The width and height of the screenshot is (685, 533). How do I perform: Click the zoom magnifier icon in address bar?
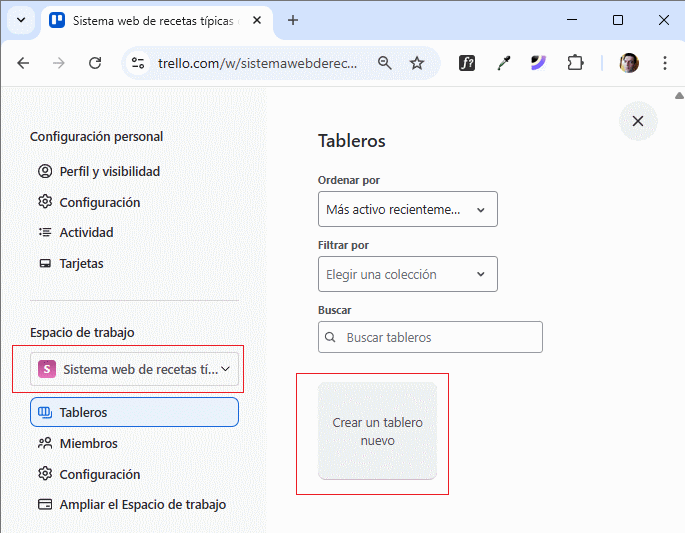385,63
